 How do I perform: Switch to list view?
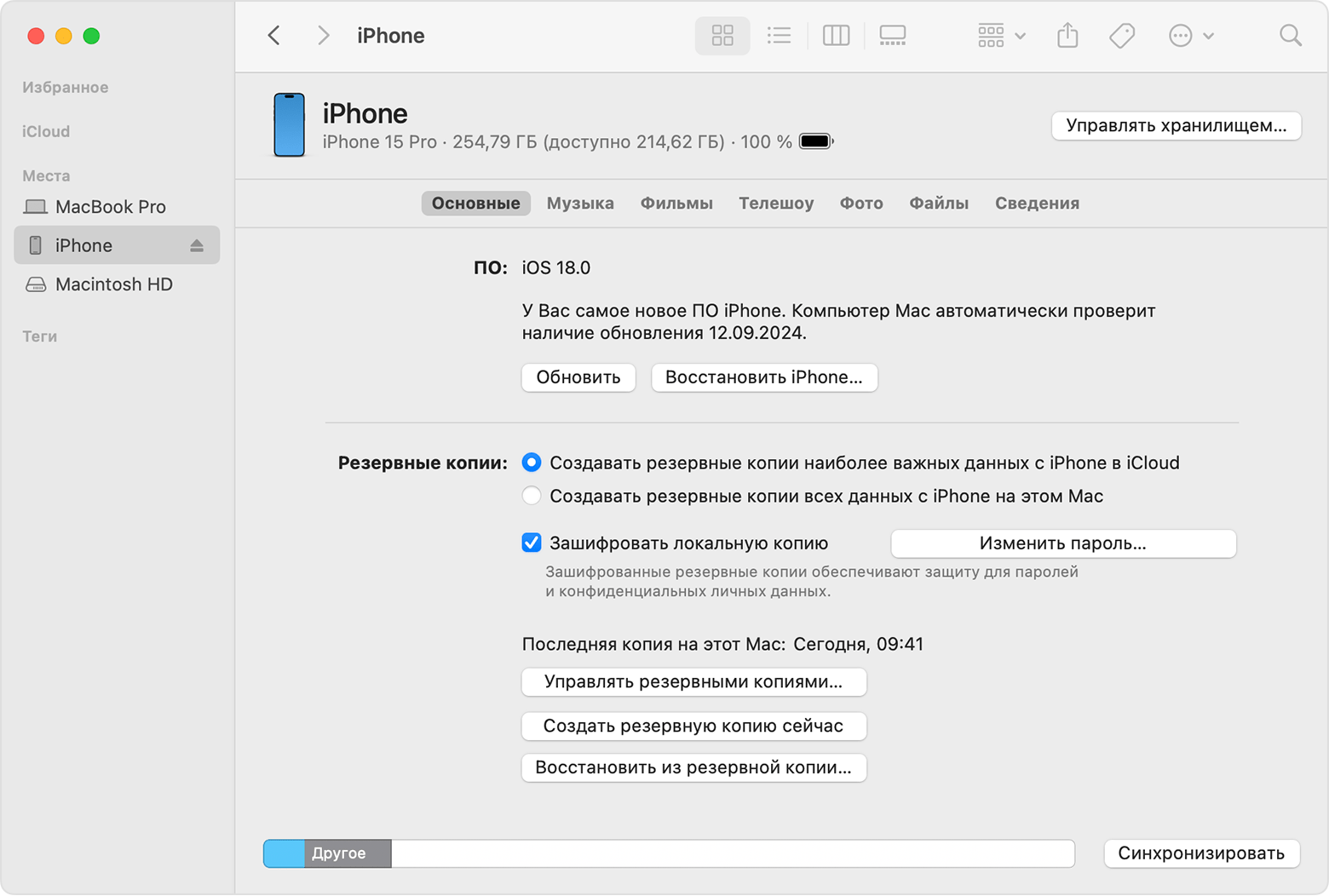point(779,36)
